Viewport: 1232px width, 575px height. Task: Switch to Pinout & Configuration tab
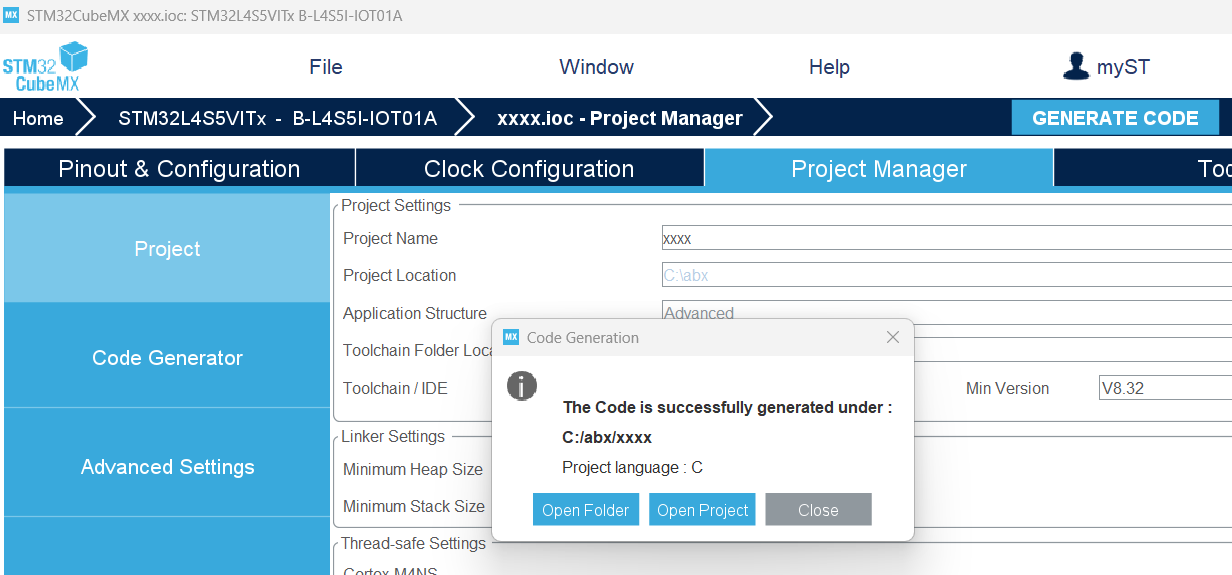coord(179,169)
